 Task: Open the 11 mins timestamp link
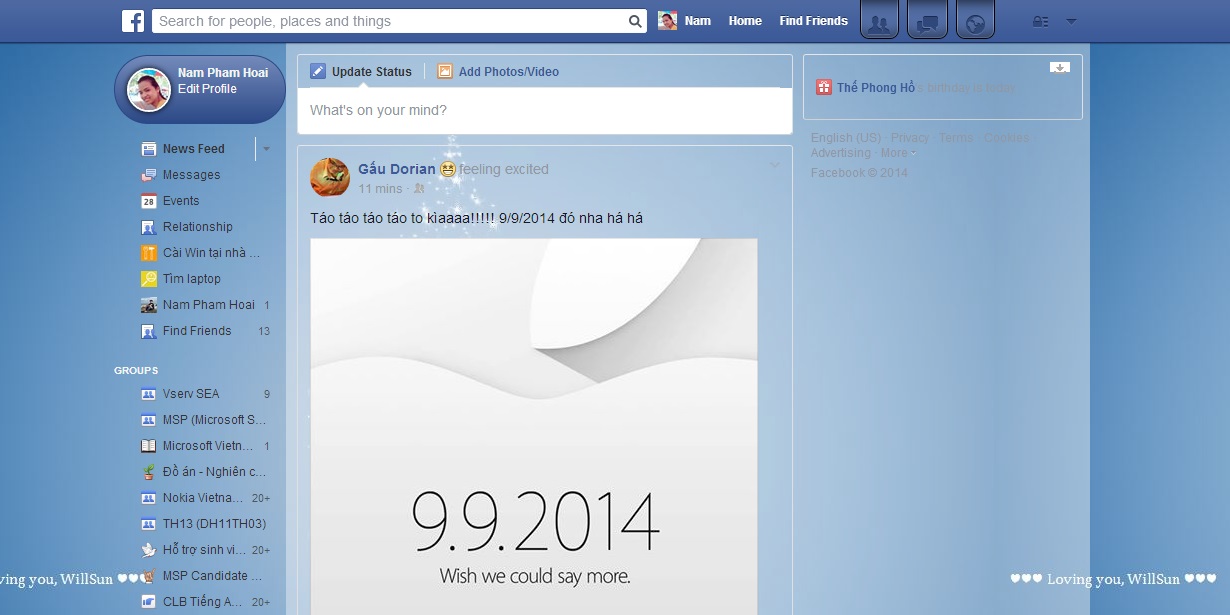[x=380, y=189]
